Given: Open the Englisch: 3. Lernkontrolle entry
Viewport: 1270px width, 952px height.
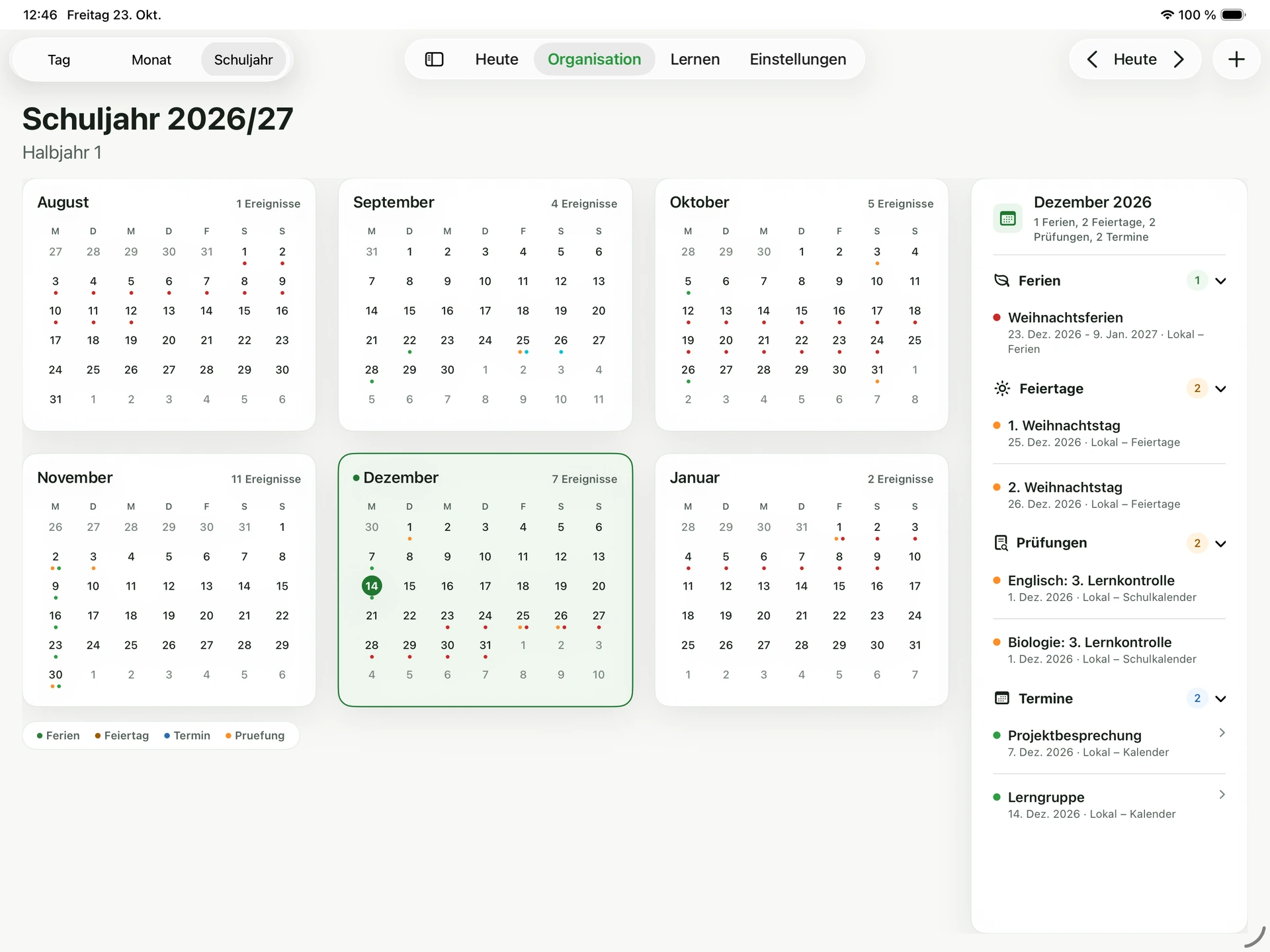Looking at the screenshot, I should [1109, 588].
